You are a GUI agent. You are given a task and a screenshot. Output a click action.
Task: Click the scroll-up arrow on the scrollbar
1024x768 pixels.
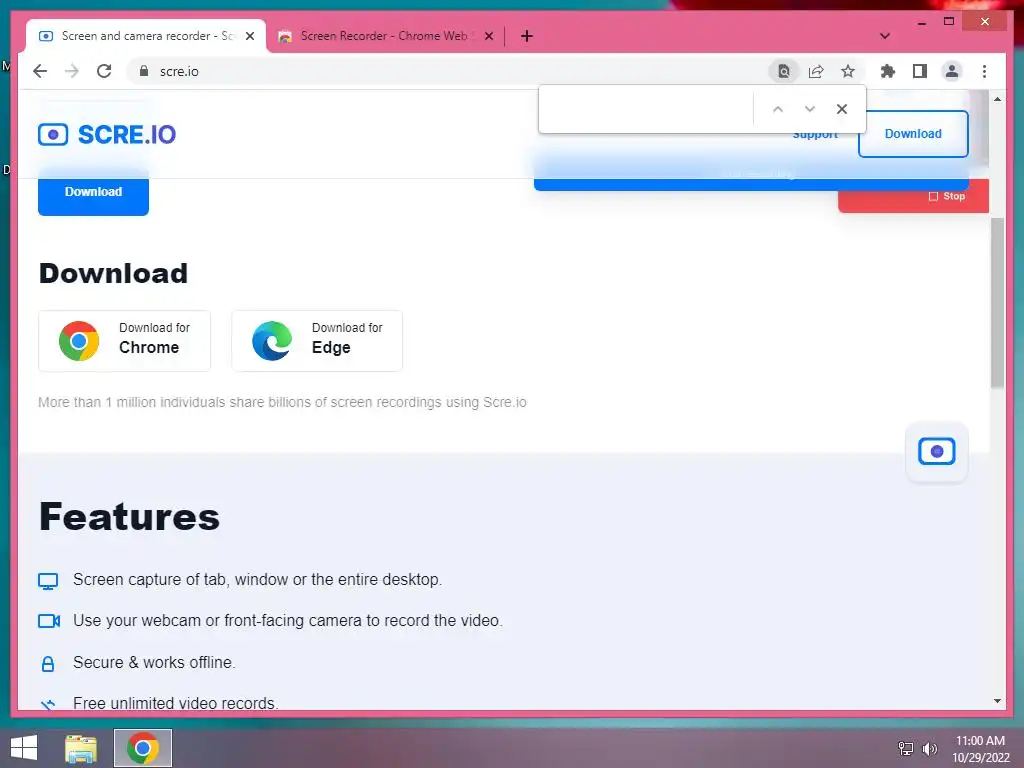click(997, 99)
